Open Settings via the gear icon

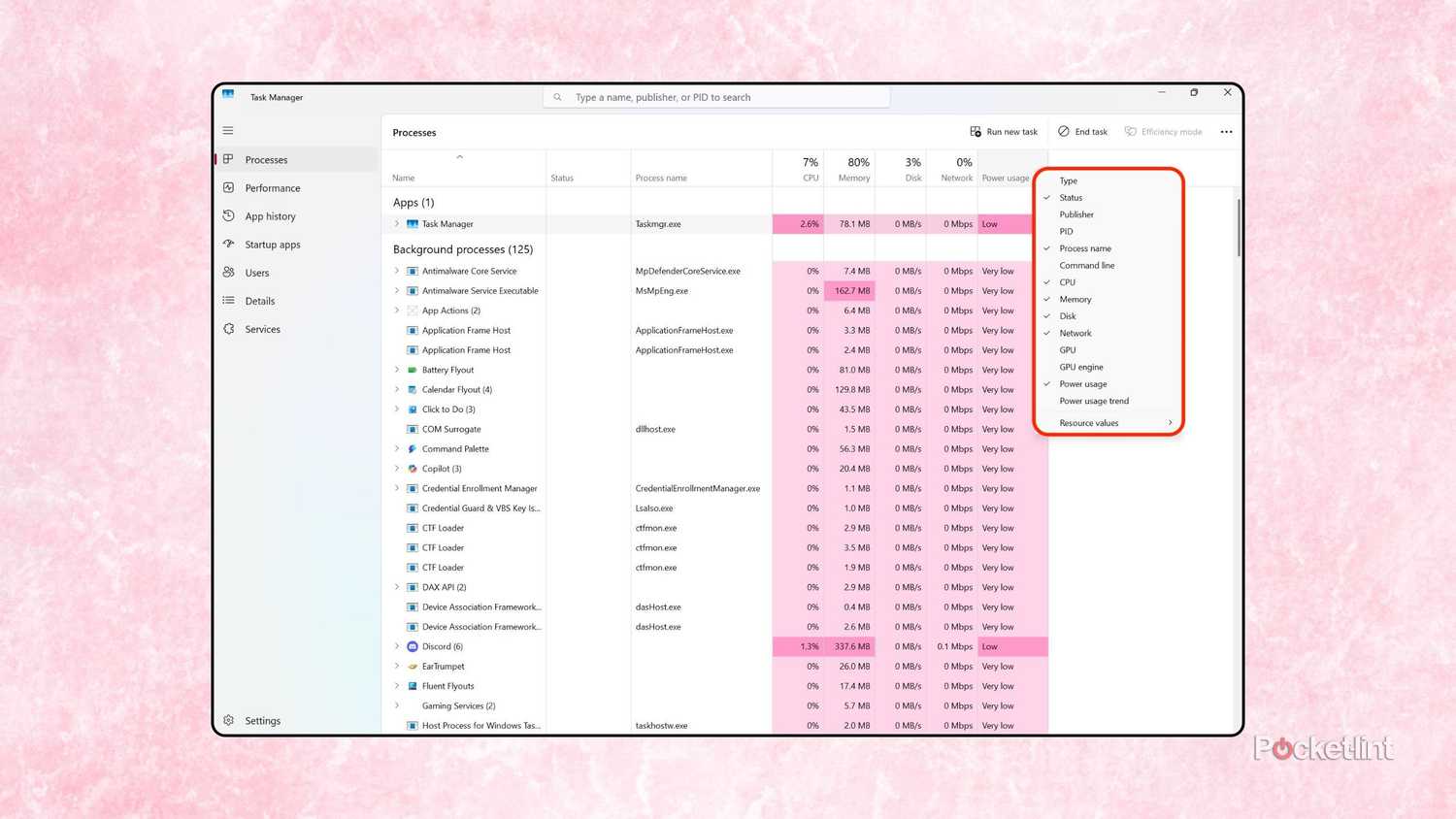point(229,720)
